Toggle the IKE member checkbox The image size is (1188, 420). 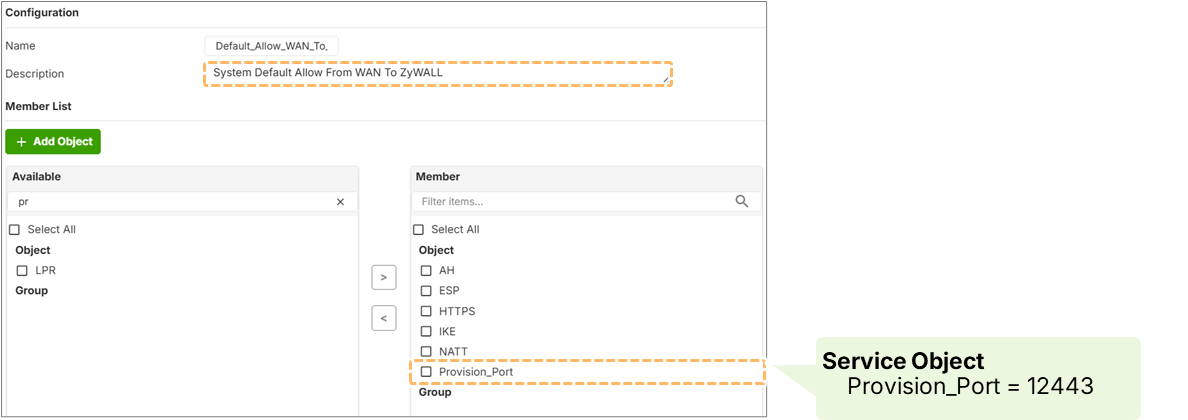click(x=426, y=331)
